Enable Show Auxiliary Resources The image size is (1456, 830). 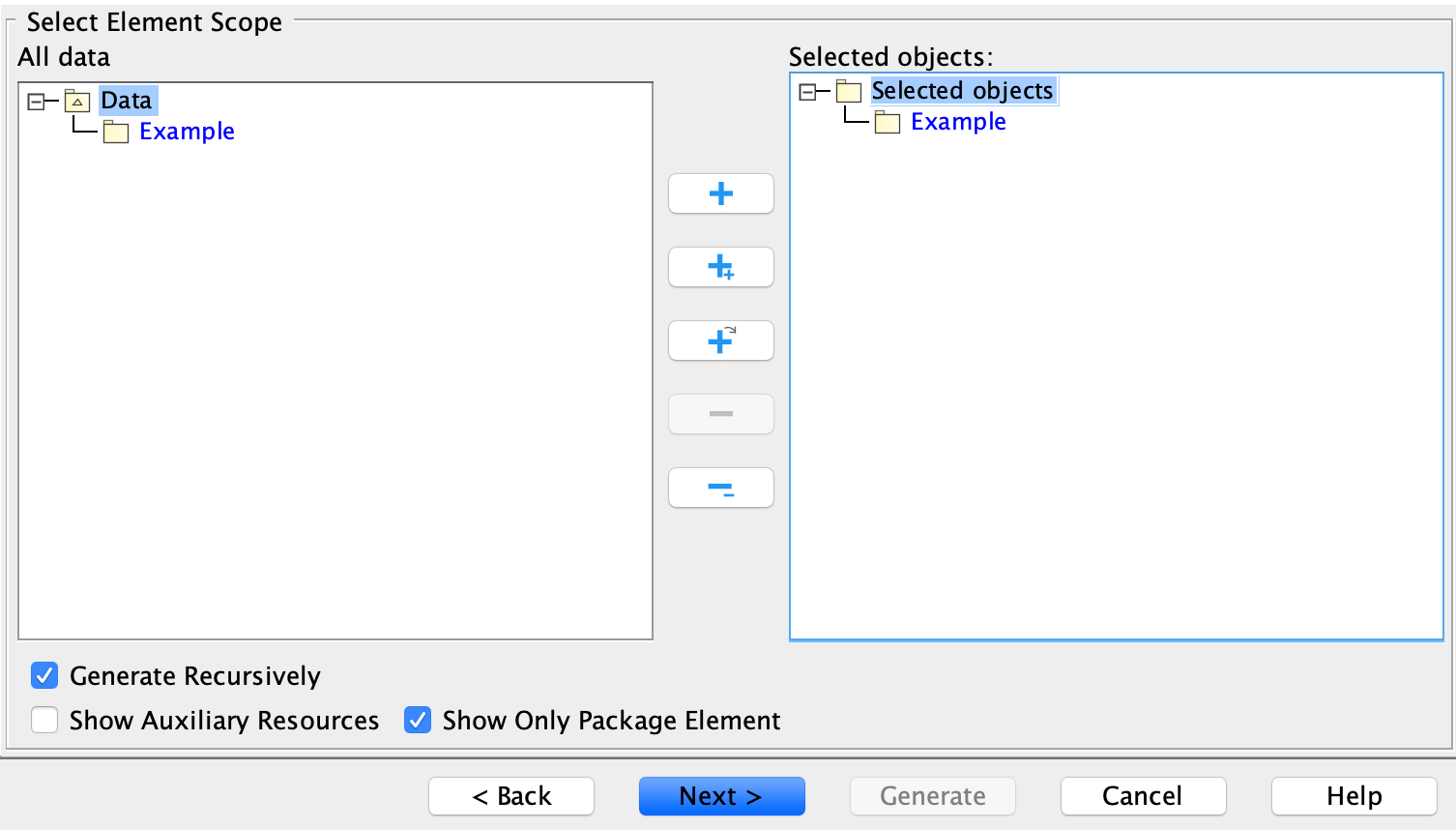pos(44,720)
